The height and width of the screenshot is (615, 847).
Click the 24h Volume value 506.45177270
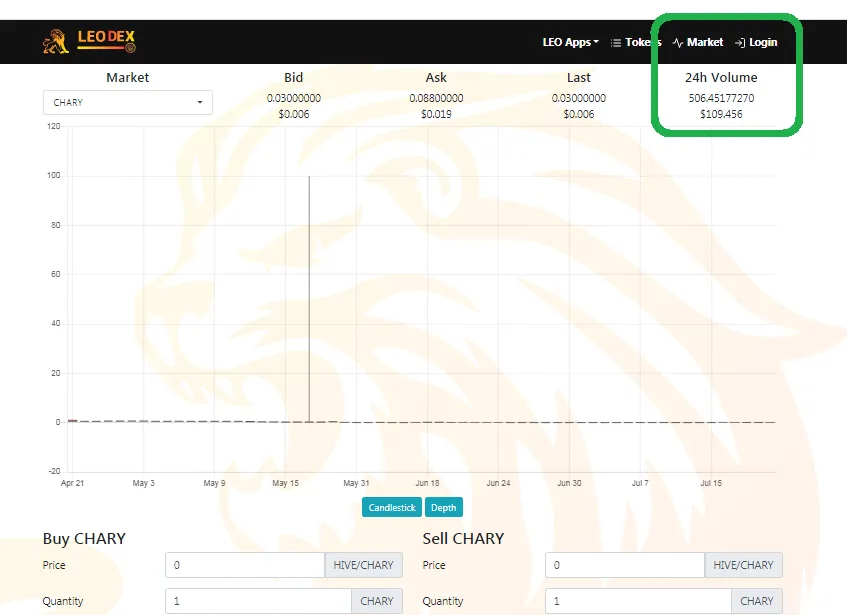[721, 98]
